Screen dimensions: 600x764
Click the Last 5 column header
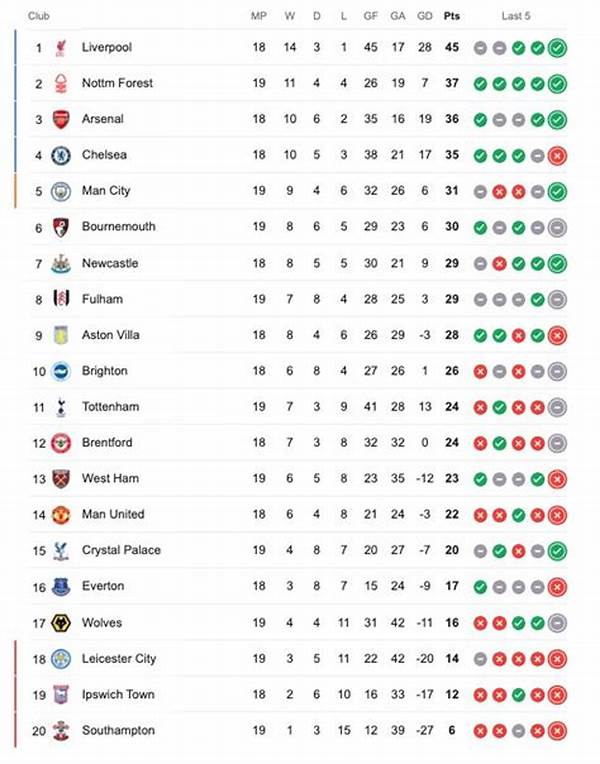(516, 16)
